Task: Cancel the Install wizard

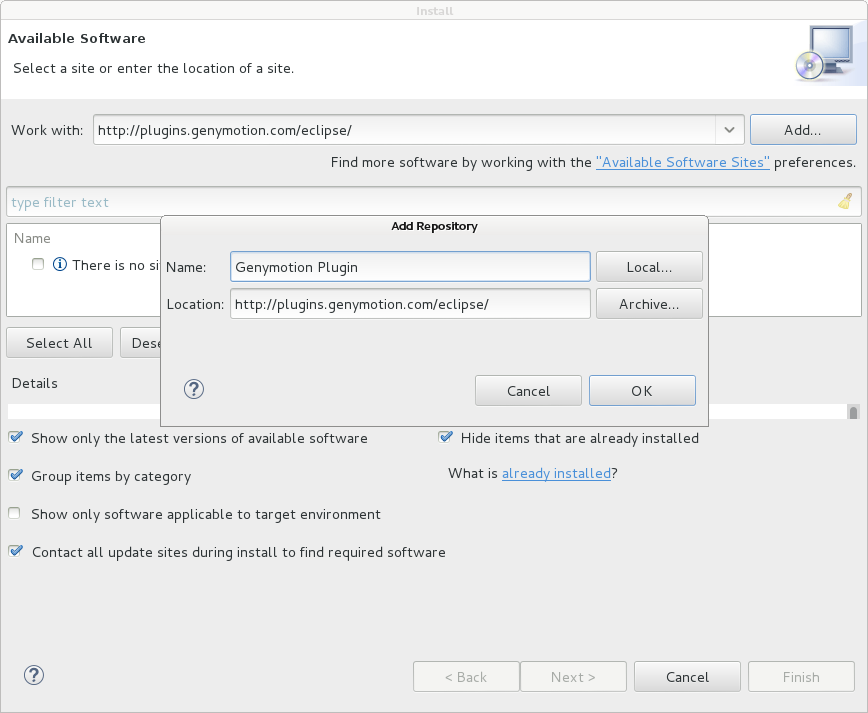Action: click(687, 677)
